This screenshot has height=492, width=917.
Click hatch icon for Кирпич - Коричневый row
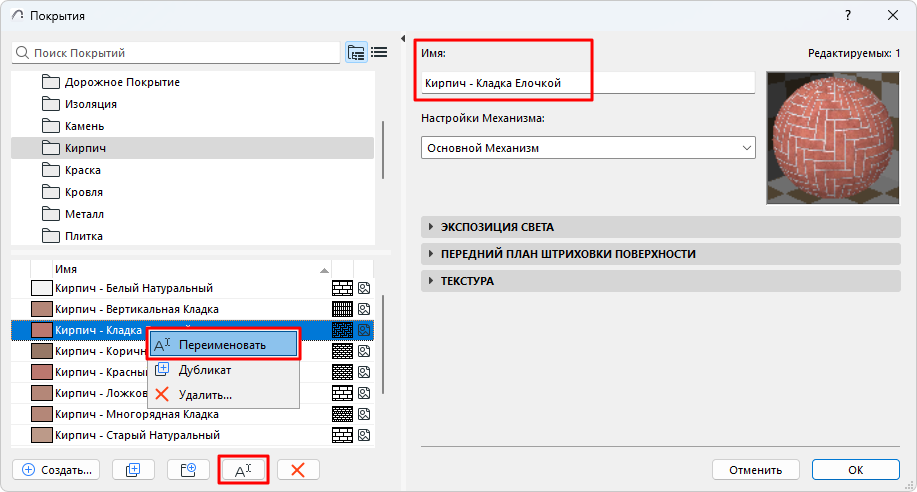pos(342,351)
